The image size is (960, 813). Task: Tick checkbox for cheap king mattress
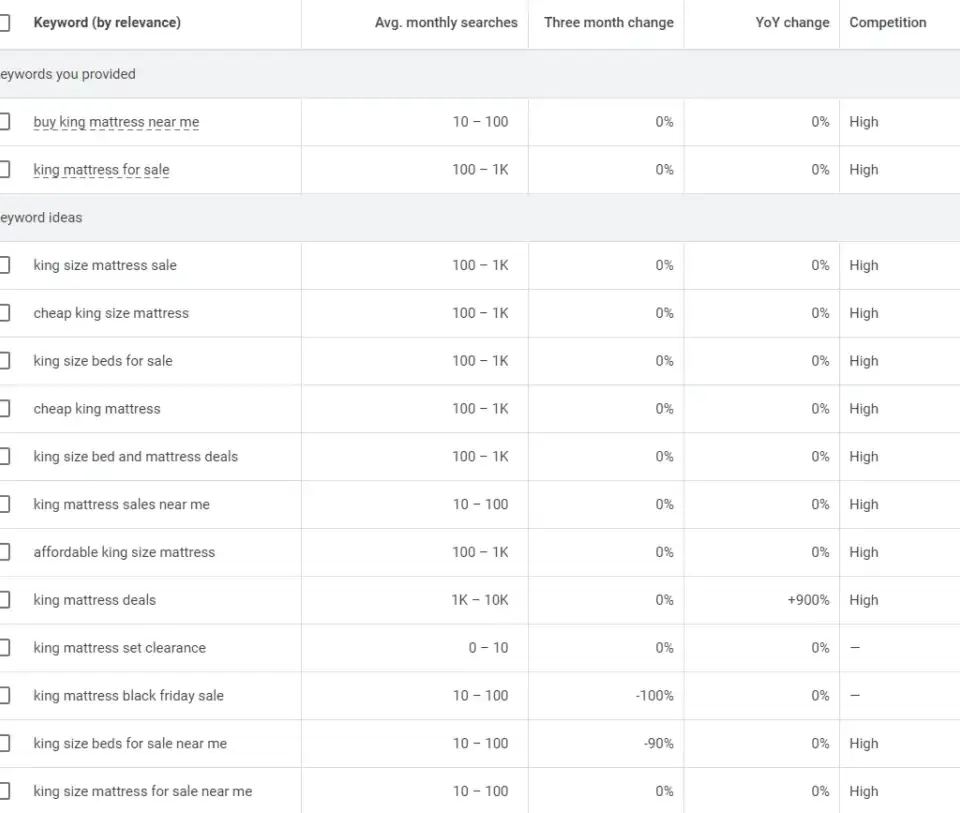point(4,408)
